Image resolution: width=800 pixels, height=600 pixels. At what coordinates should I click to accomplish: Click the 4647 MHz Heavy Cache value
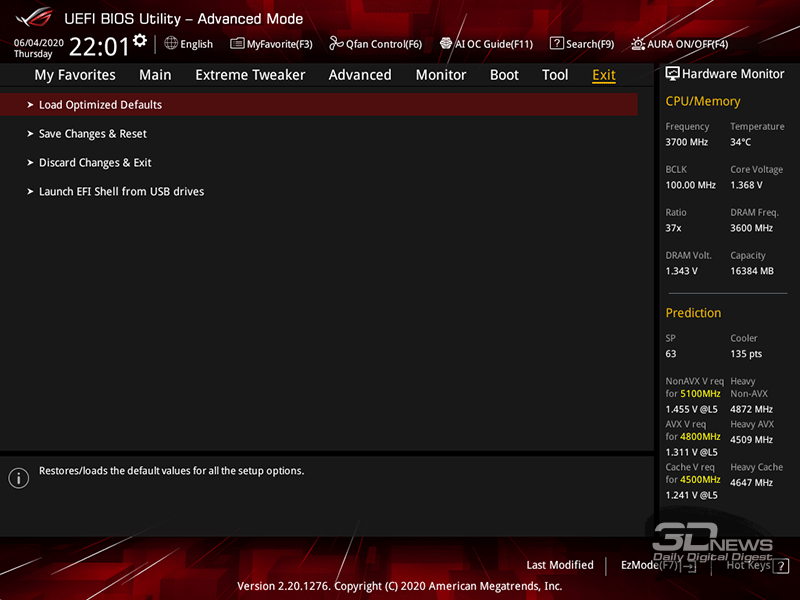[751, 483]
